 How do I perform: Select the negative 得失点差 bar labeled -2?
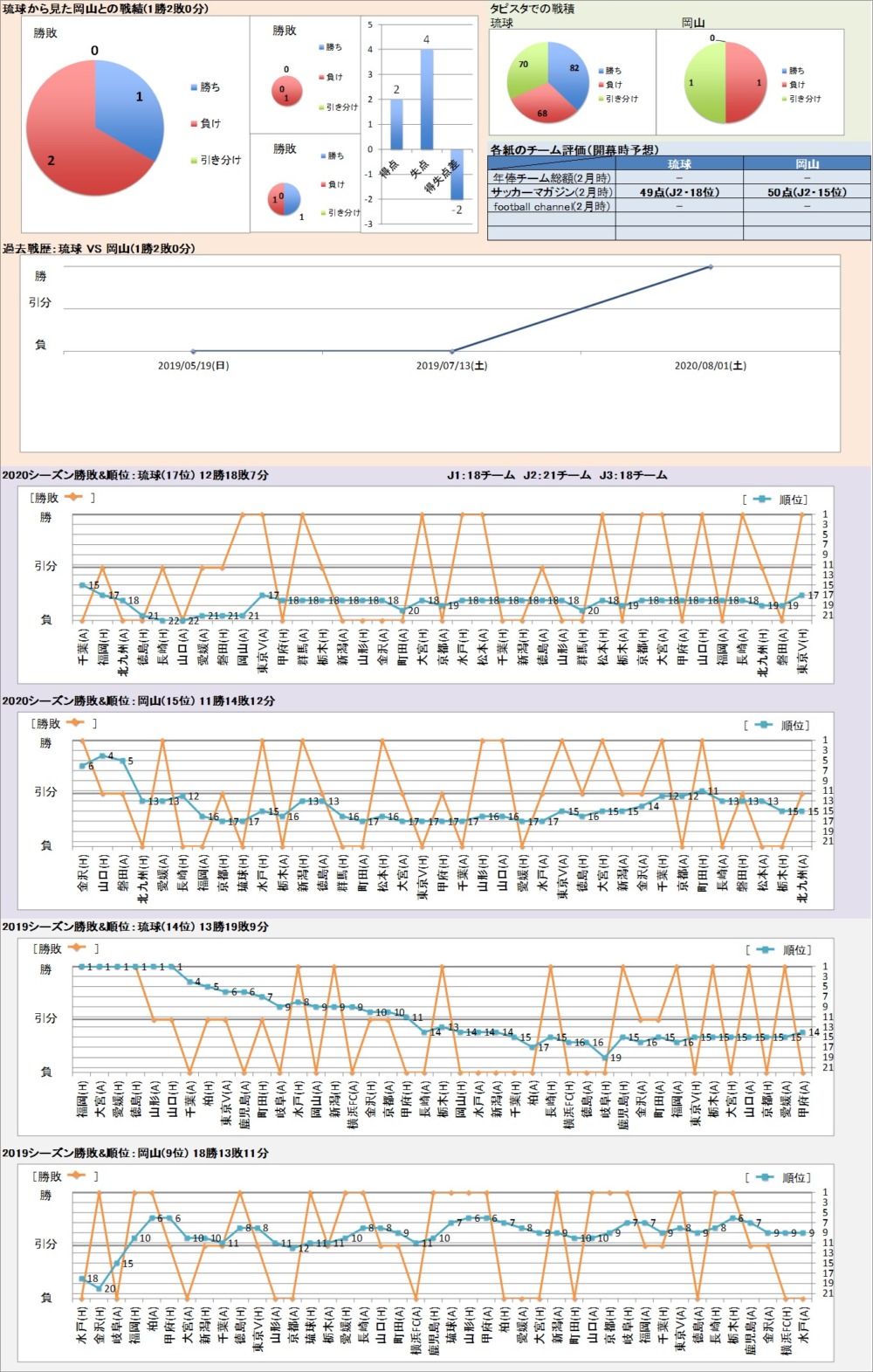pos(456,174)
